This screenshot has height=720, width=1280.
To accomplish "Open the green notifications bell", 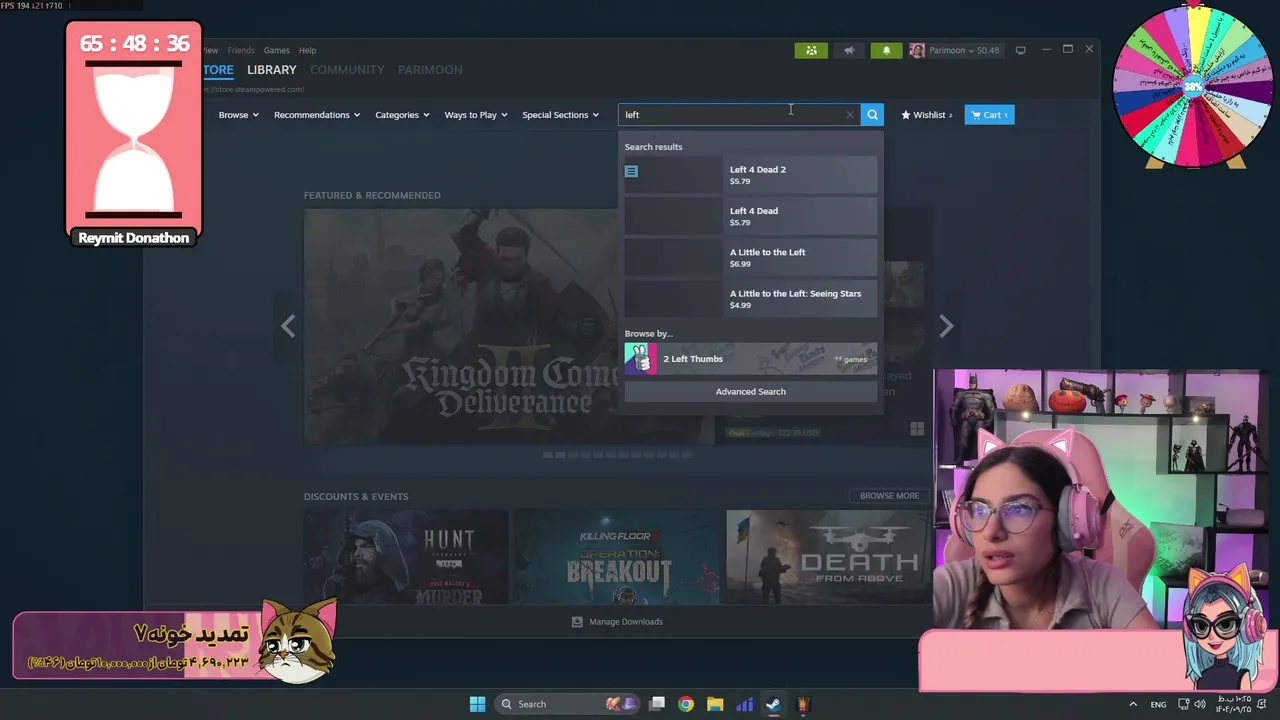I will pos(886,50).
